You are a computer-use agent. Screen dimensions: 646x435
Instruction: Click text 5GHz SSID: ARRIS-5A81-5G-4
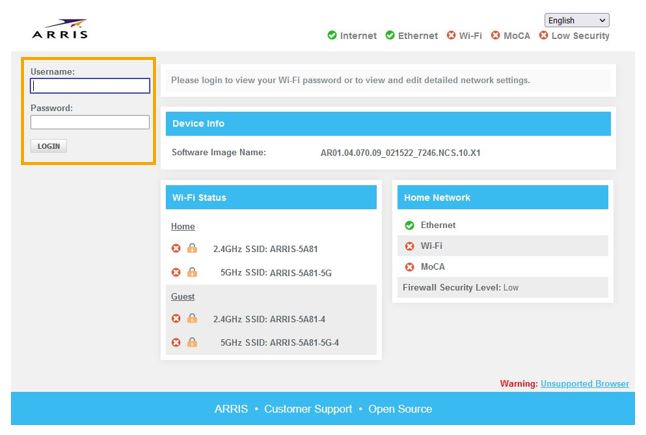[x=280, y=343]
